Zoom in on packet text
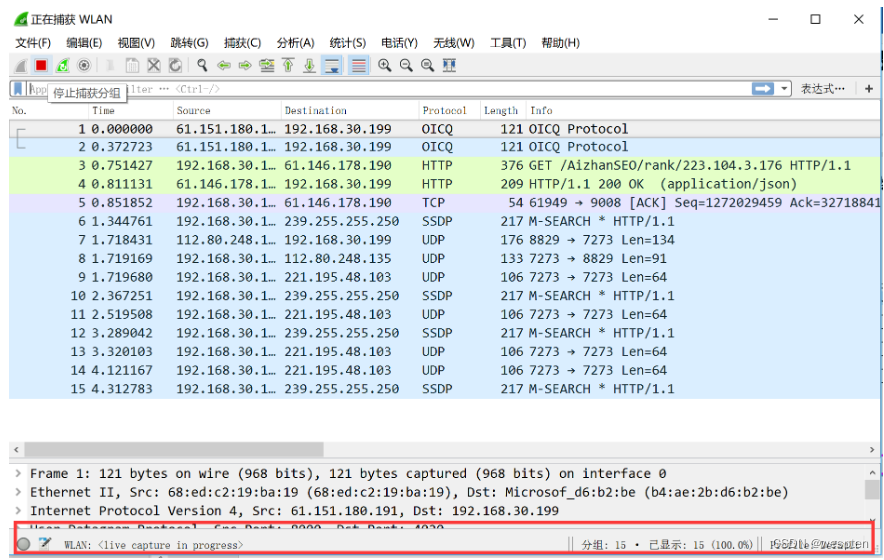Screen dimensions: 884x560 pyautogui.click(x=384, y=65)
